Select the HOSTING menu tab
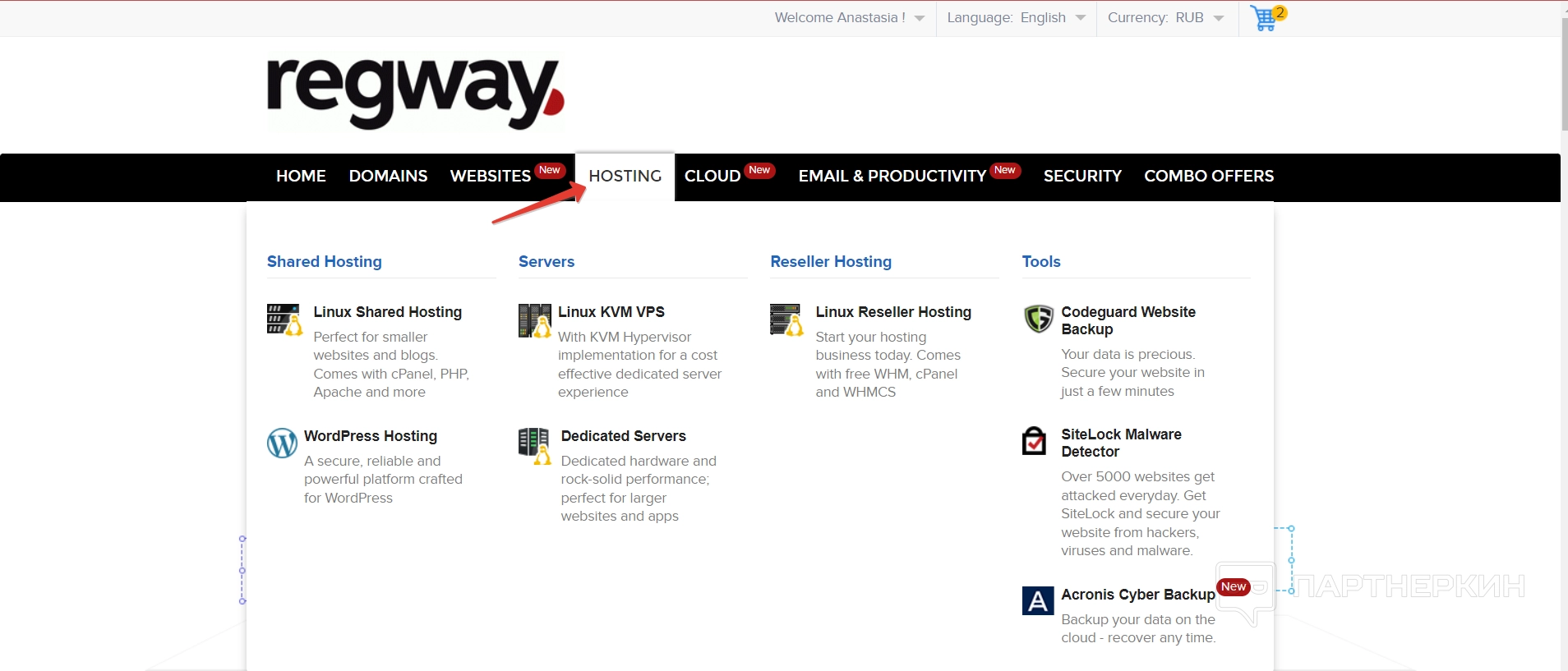 (625, 176)
